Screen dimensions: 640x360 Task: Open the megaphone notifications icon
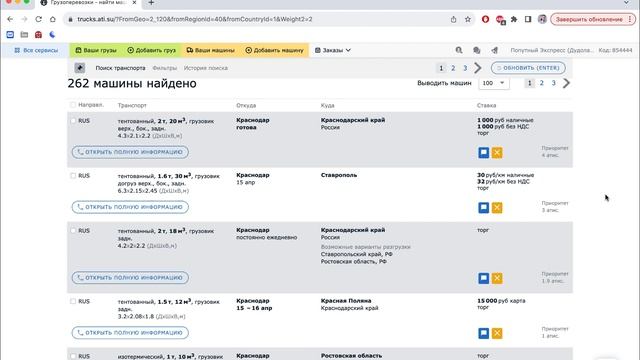click(x=494, y=50)
